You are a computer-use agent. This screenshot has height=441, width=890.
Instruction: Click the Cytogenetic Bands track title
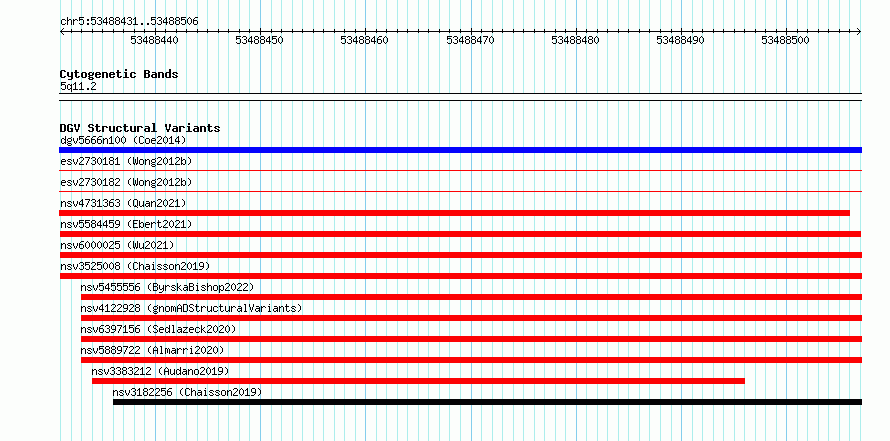coord(119,74)
